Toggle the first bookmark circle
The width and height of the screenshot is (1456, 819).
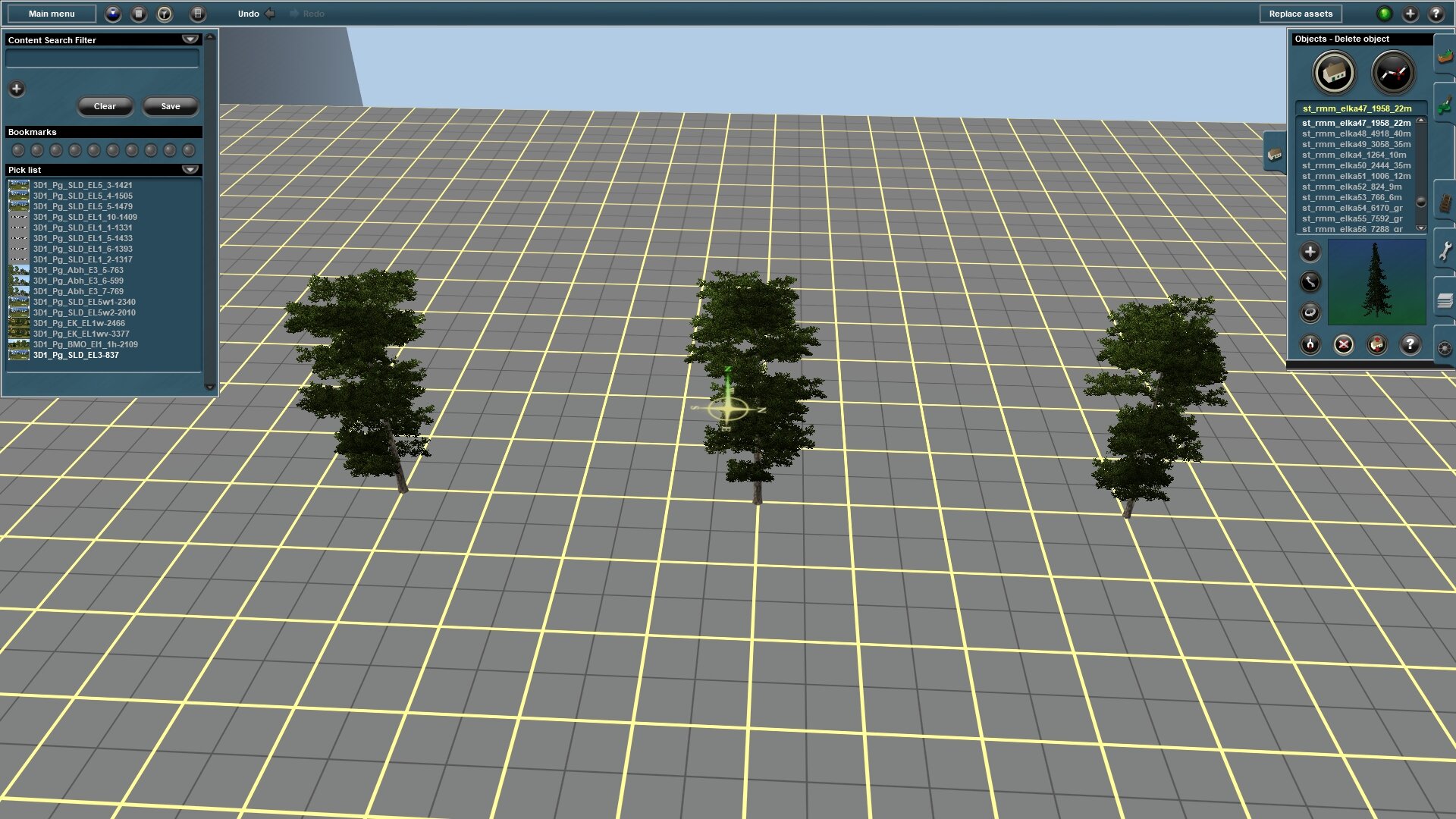[x=18, y=150]
